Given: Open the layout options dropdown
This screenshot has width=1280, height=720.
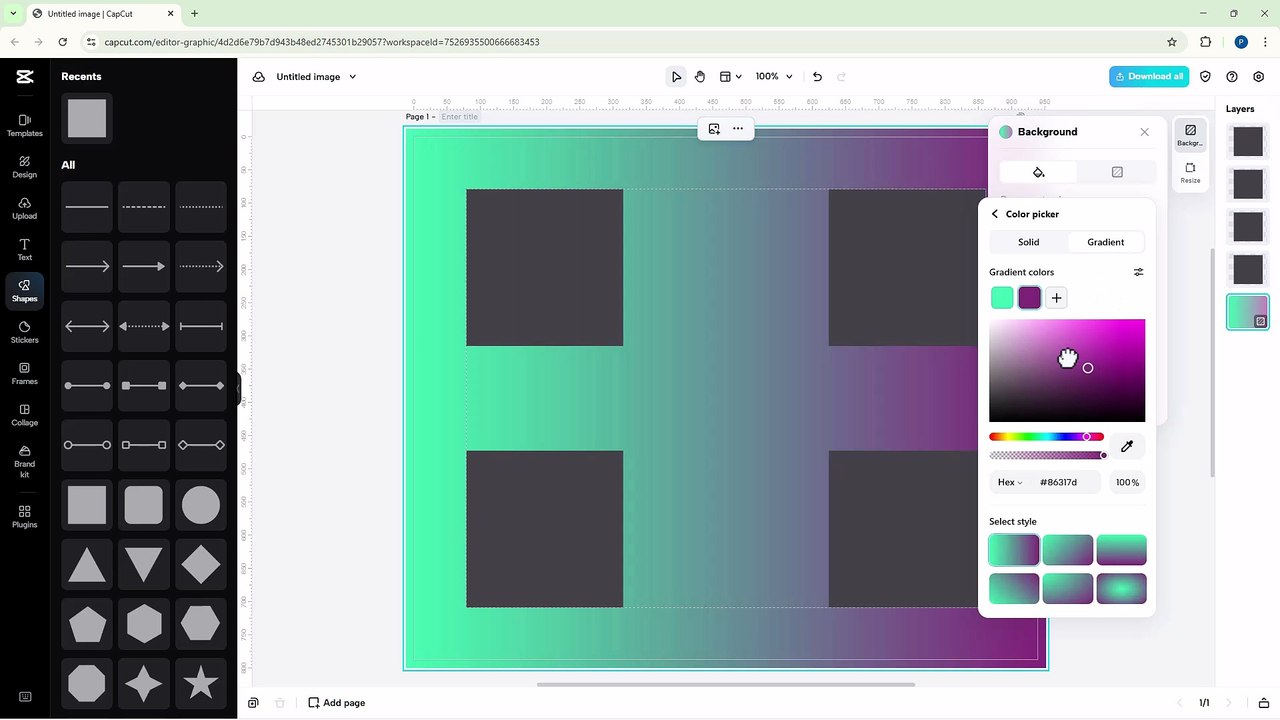Looking at the screenshot, I should click(x=731, y=77).
